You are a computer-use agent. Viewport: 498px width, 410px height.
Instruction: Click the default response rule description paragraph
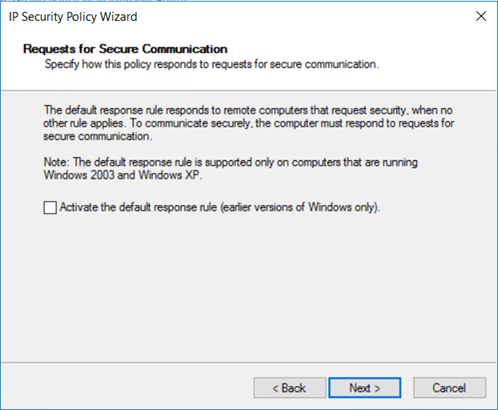[248, 123]
